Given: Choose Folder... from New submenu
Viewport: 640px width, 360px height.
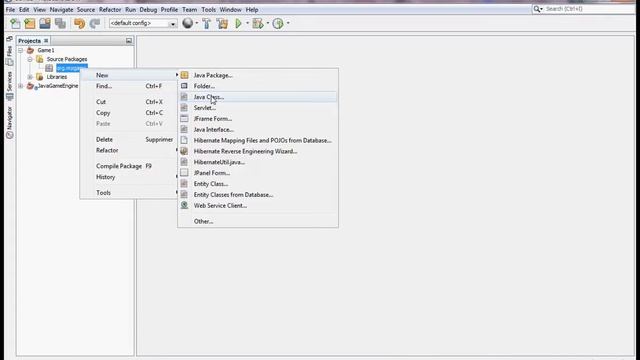Looking at the screenshot, I should 258,86.
